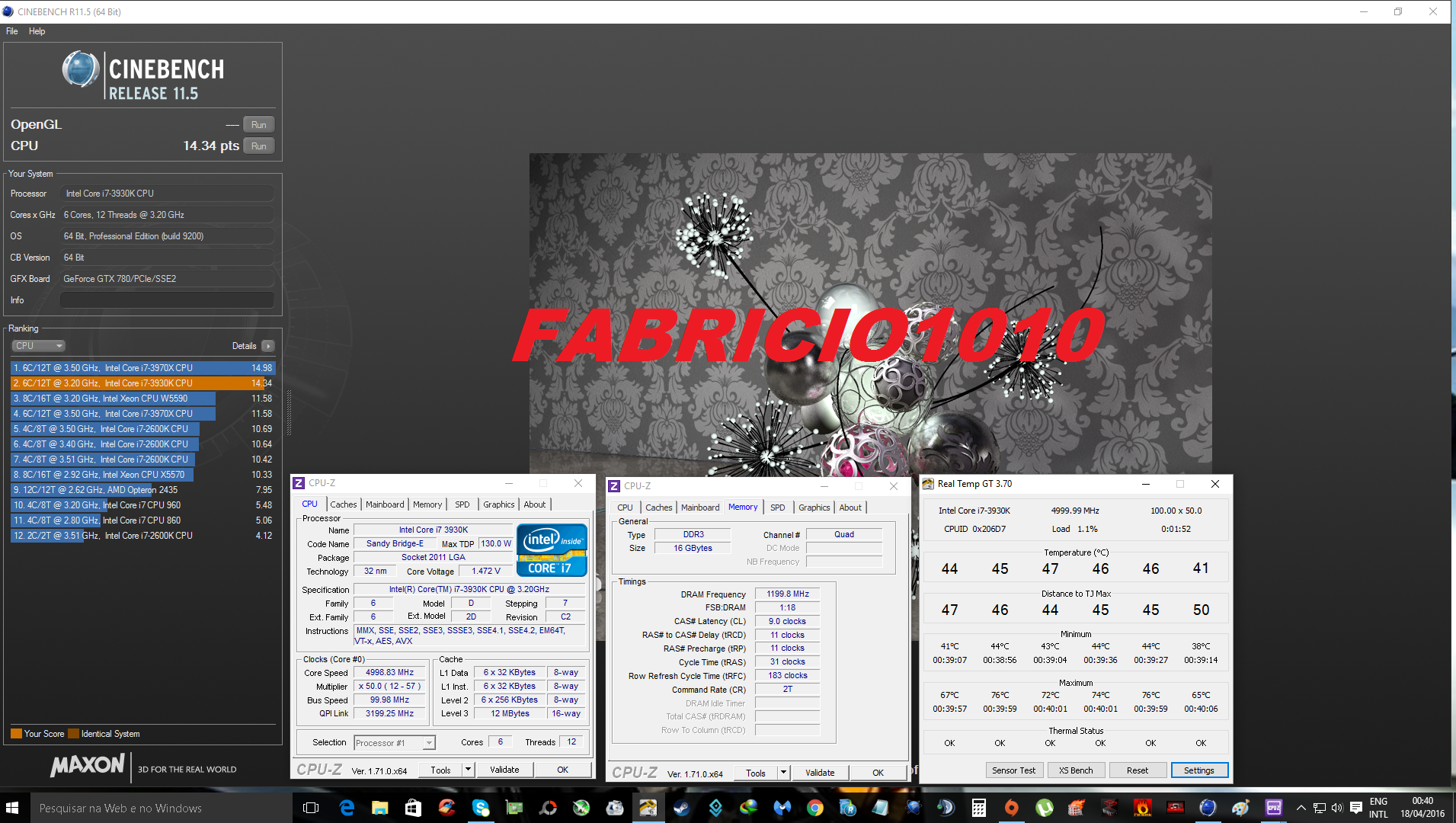Image resolution: width=1456 pixels, height=823 pixels.
Task: Click Sensor Test in Real Temp
Action: point(1013,770)
